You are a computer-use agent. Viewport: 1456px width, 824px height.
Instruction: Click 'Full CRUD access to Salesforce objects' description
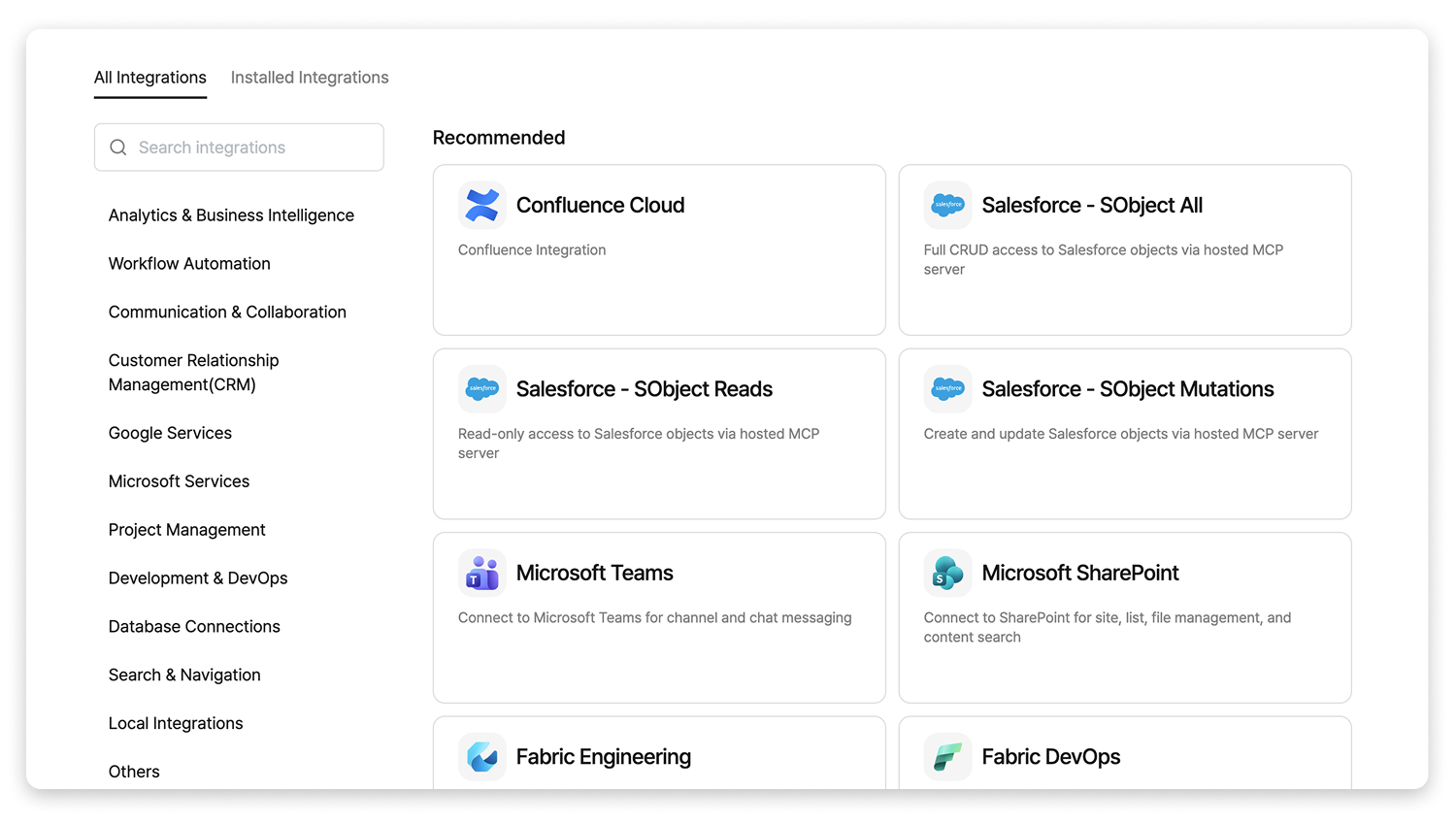coord(1104,260)
